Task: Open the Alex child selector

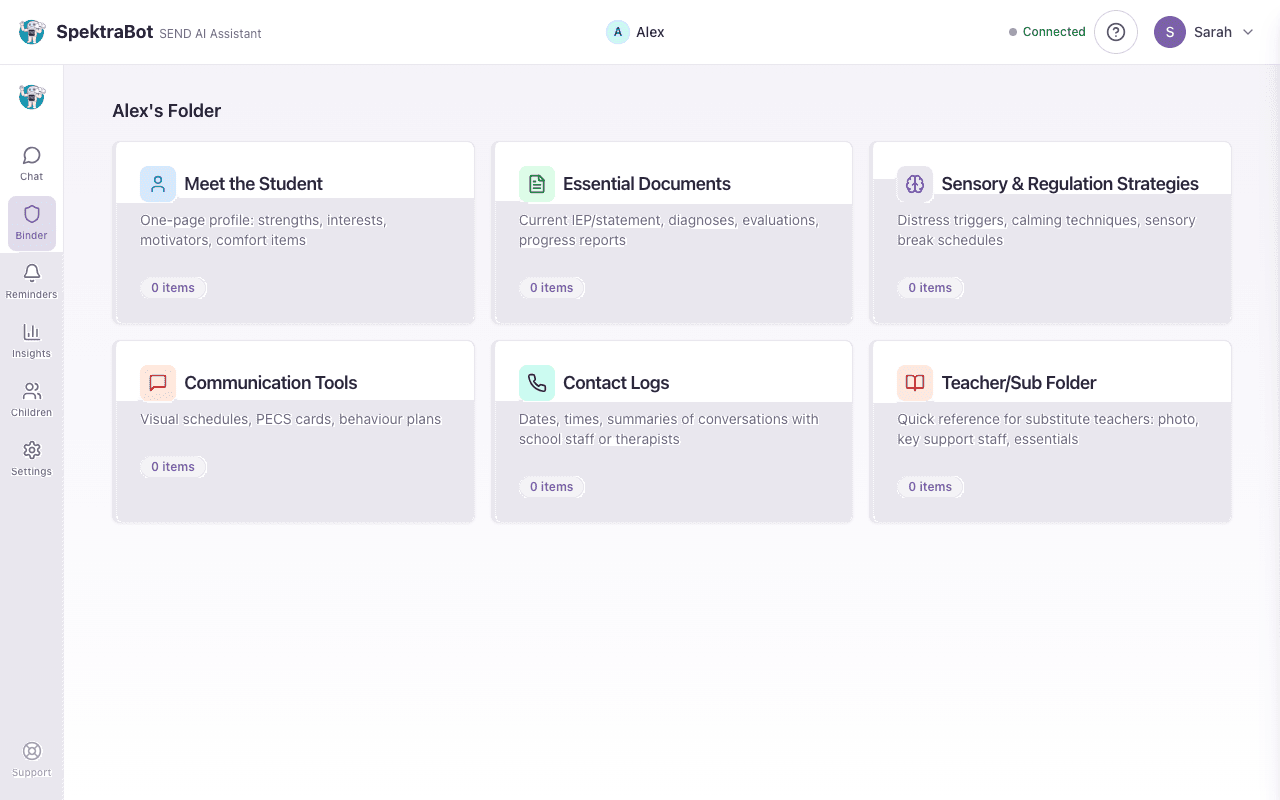Action: [636, 32]
